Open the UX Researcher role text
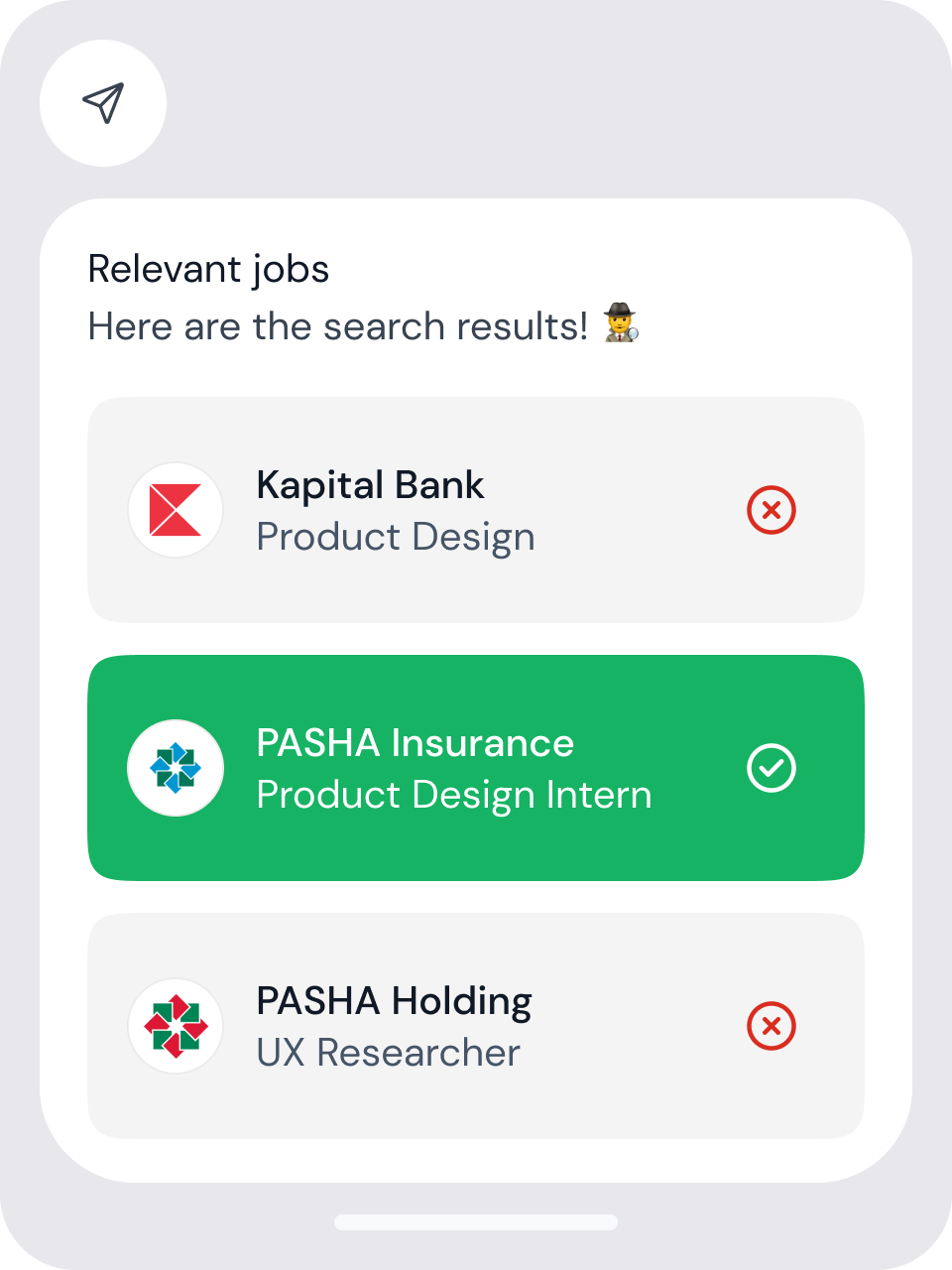The height and width of the screenshot is (1270, 952). [388, 1053]
